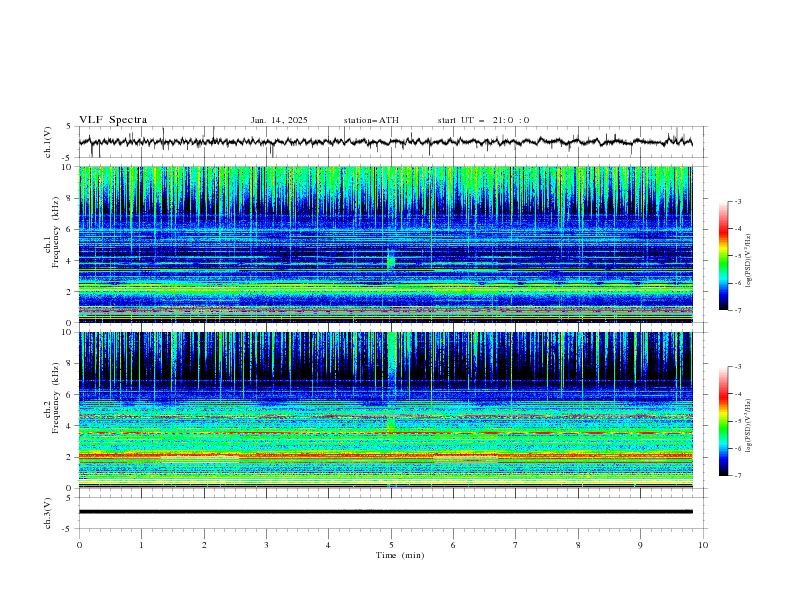
Task: Click the date 'Jan. 14, 2025'
Action: click(x=279, y=120)
